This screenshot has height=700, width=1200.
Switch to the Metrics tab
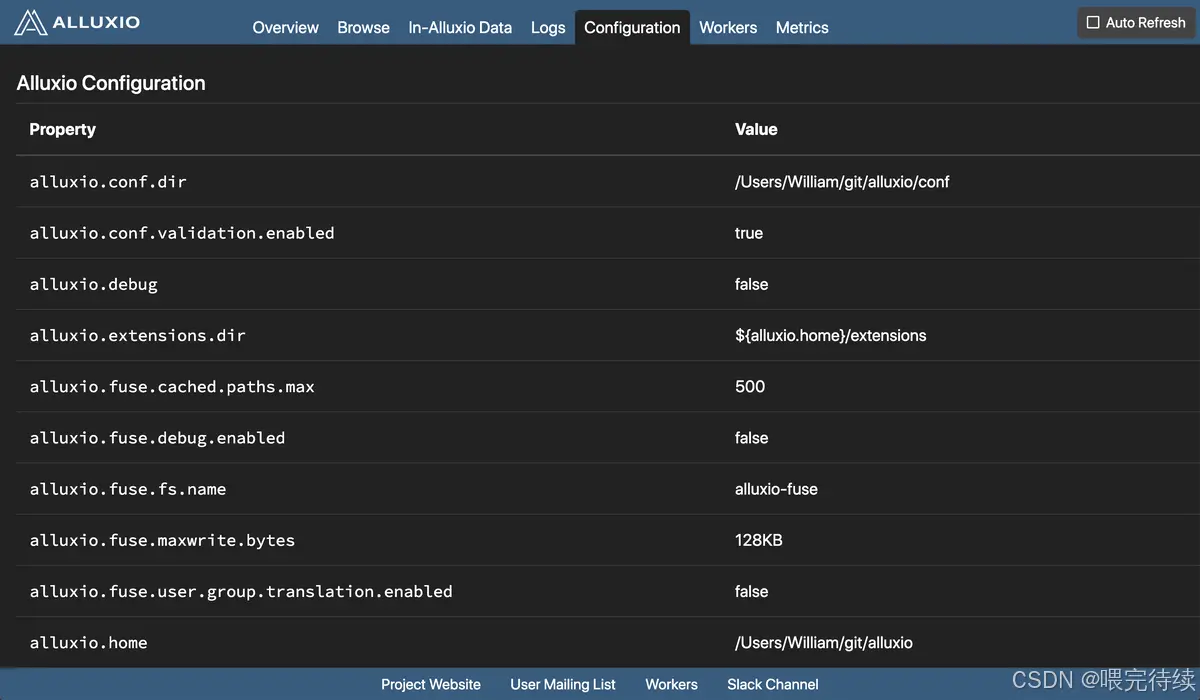point(802,28)
